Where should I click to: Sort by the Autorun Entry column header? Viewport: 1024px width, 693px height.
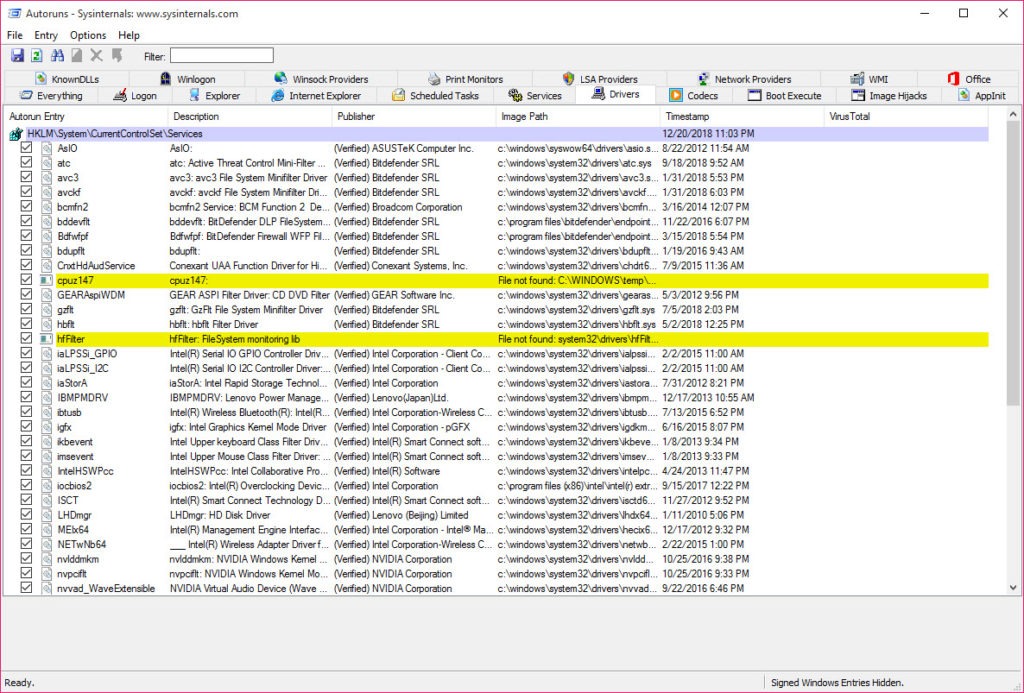86,116
